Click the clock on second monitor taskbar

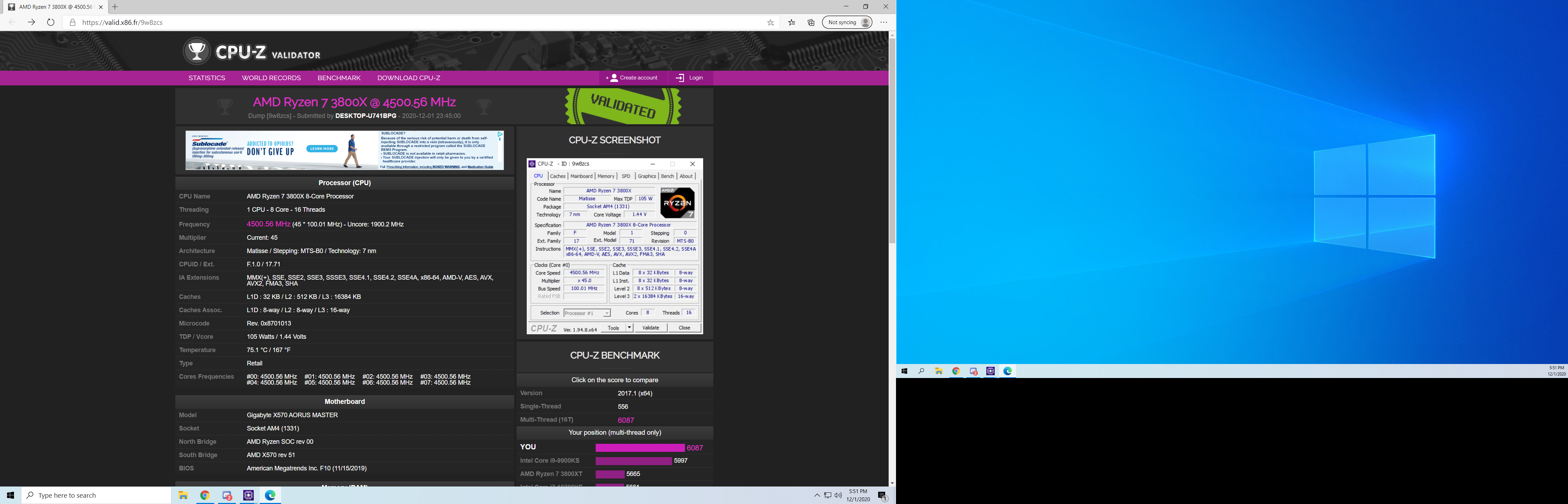point(1556,371)
